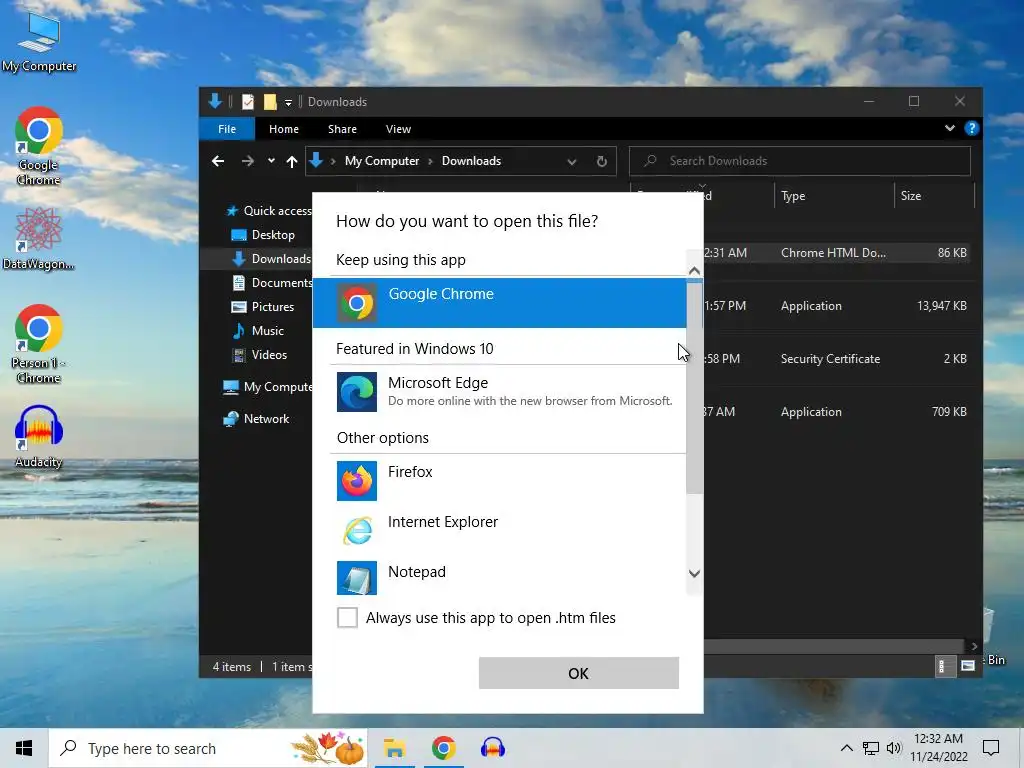Image resolution: width=1024 pixels, height=768 pixels.
Task: Select Network in the navigation pane
Action: [257, 419]
